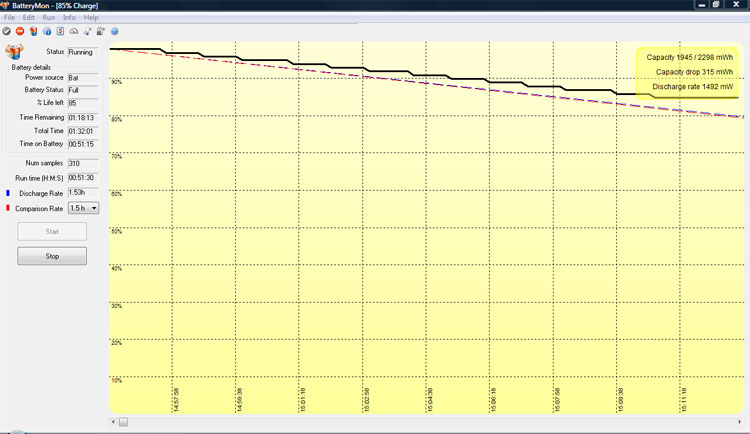Screen dimensions: 750x434
Task: Click the Num samples value 310
Action: tap(83, 164)
